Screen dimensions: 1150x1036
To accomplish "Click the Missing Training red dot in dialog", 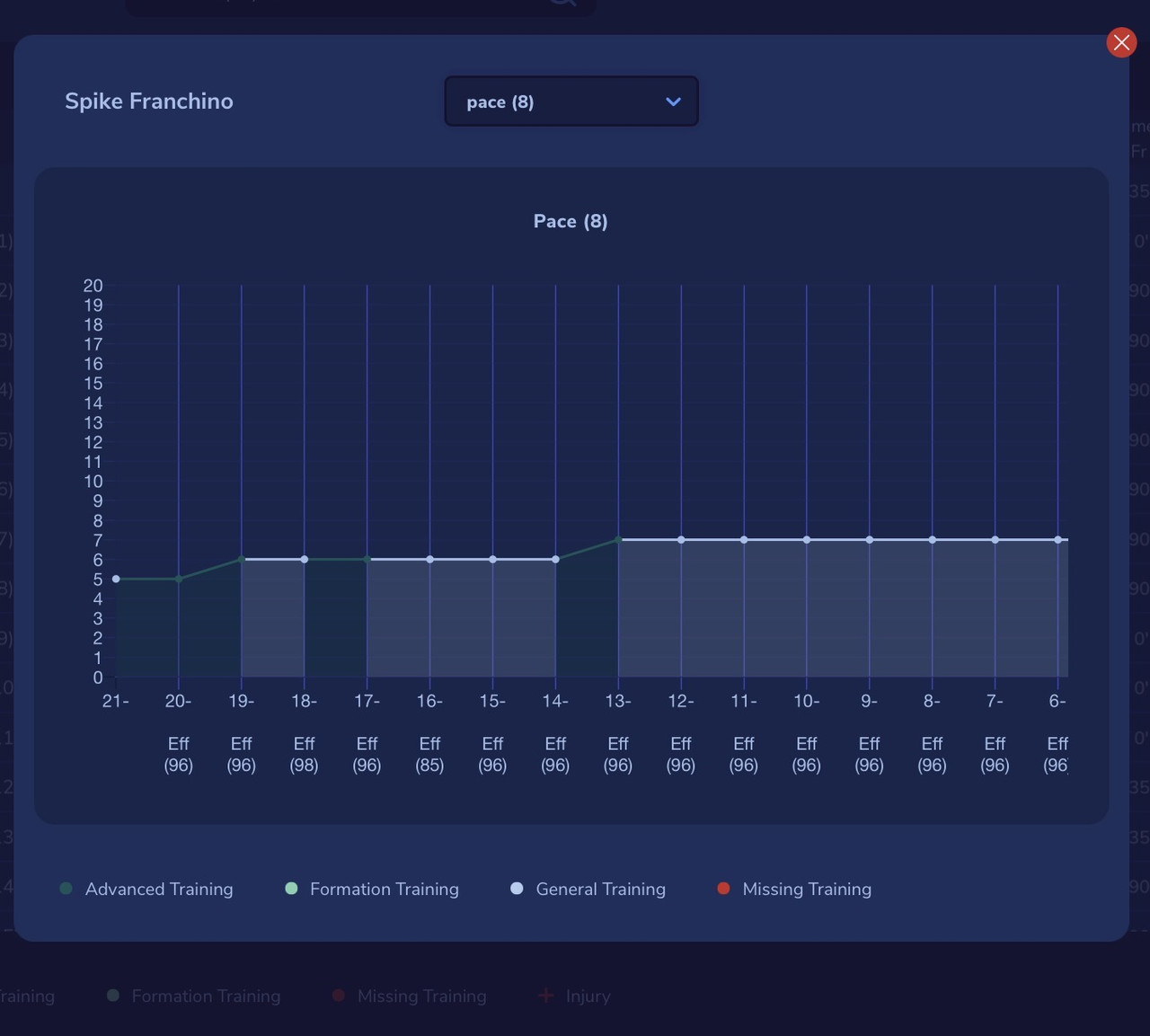I will pyautogui.click(x=723, y=889).
